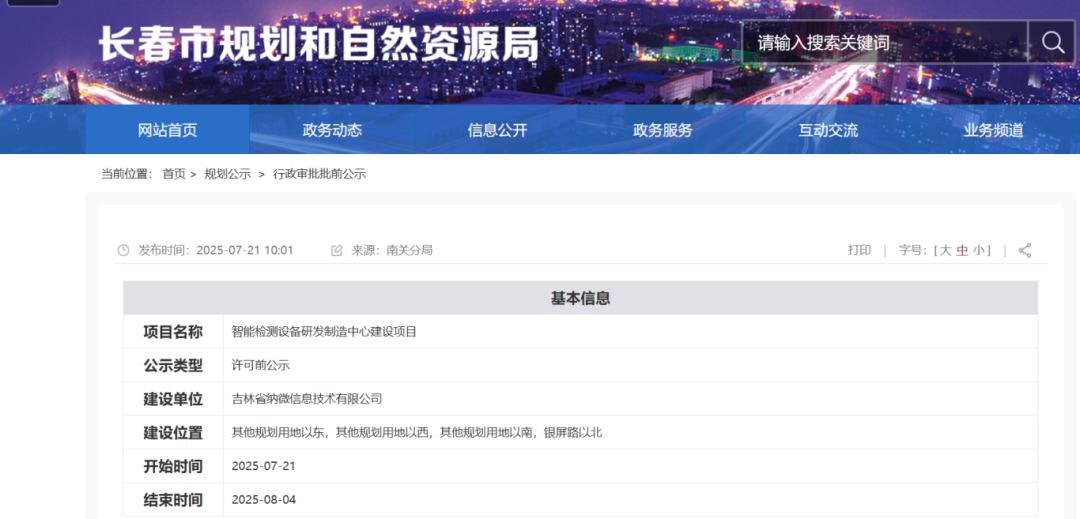The height and width of the screenshot is (519, 1080).
Task: Click the 建设位置 row label
Action: [173, 432]
